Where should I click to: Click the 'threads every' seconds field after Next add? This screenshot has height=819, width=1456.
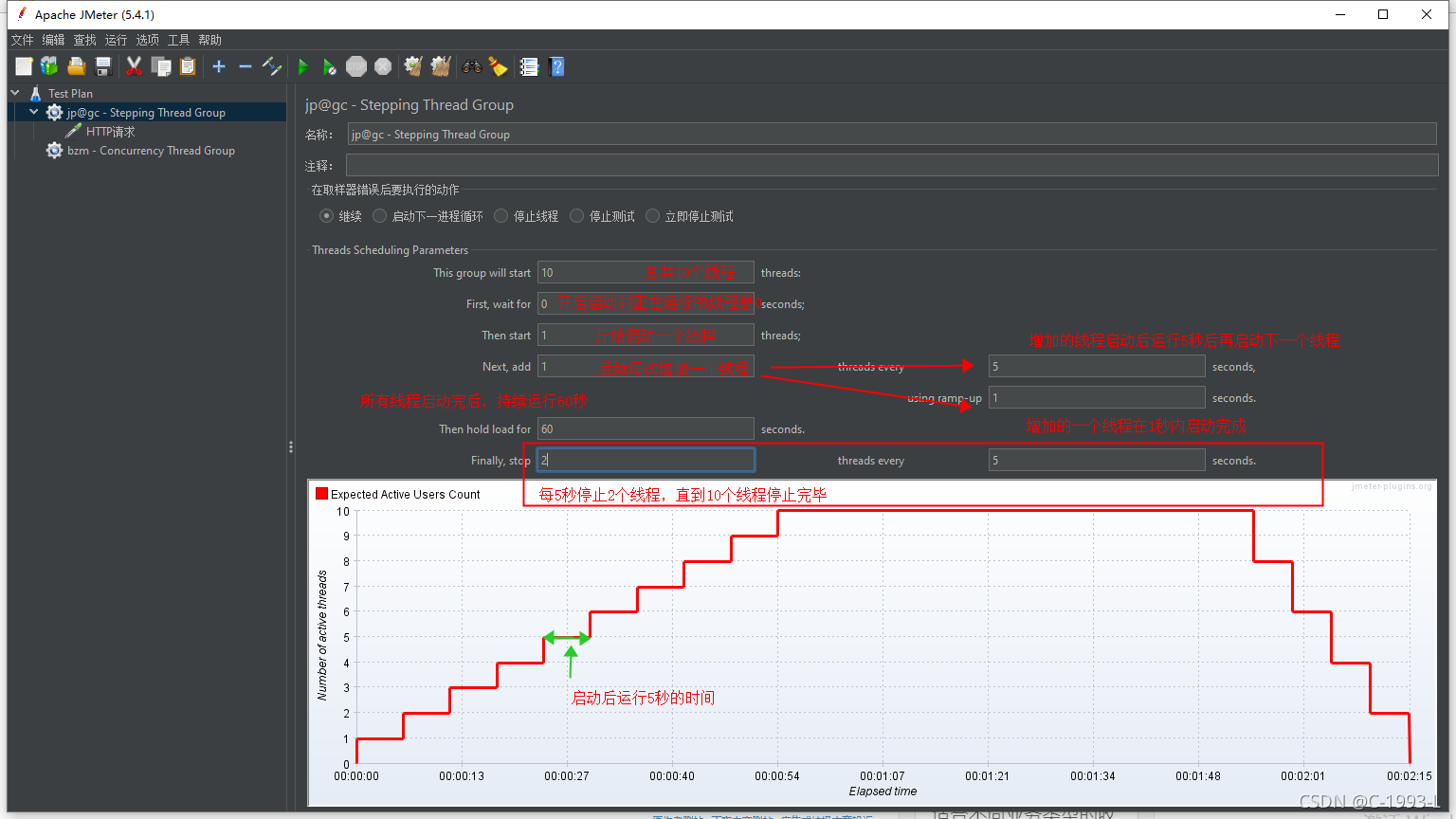[1097, 366]
